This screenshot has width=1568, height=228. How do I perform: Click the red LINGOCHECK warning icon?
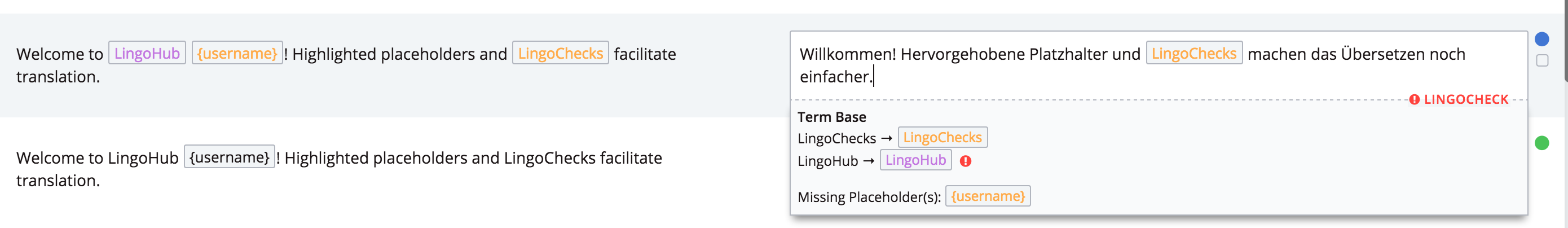point(1414,99)
